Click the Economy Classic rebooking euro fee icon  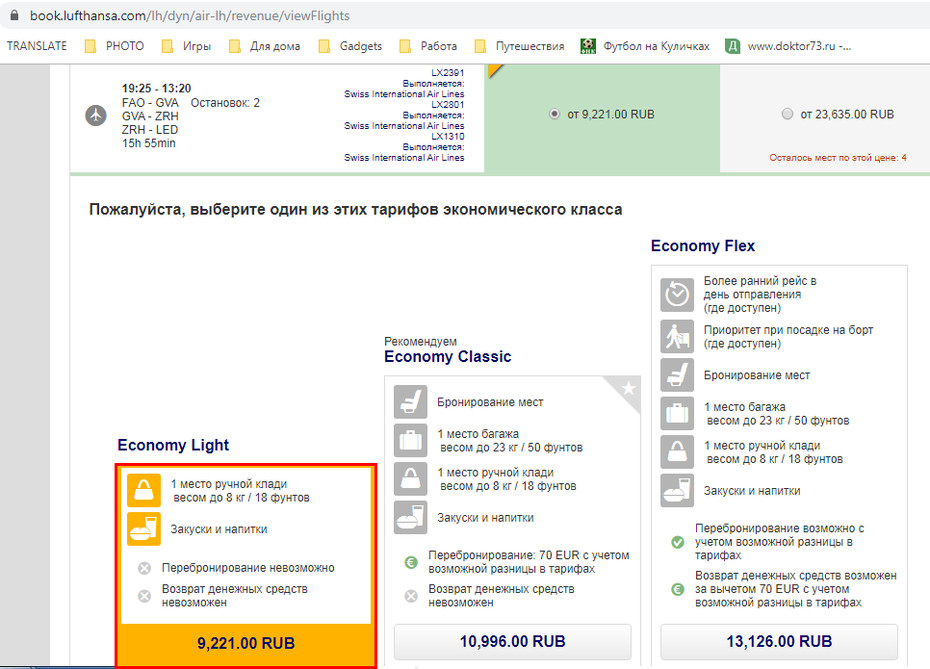point(410,562)
